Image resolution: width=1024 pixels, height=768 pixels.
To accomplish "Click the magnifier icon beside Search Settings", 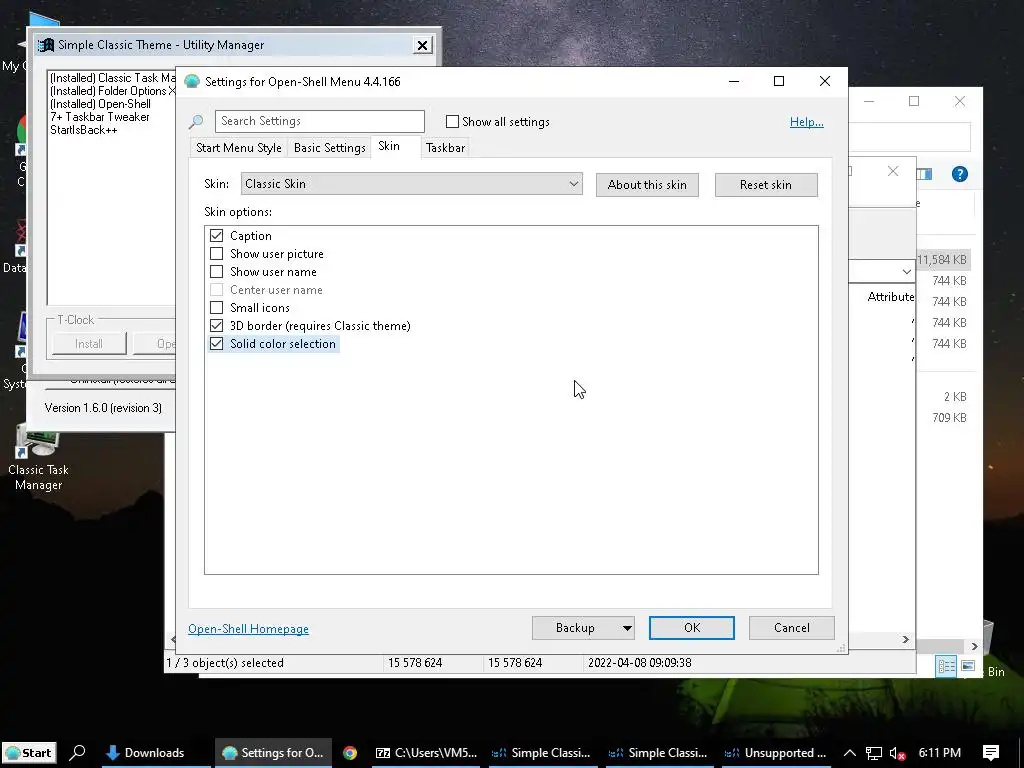I will pos(196,121).
